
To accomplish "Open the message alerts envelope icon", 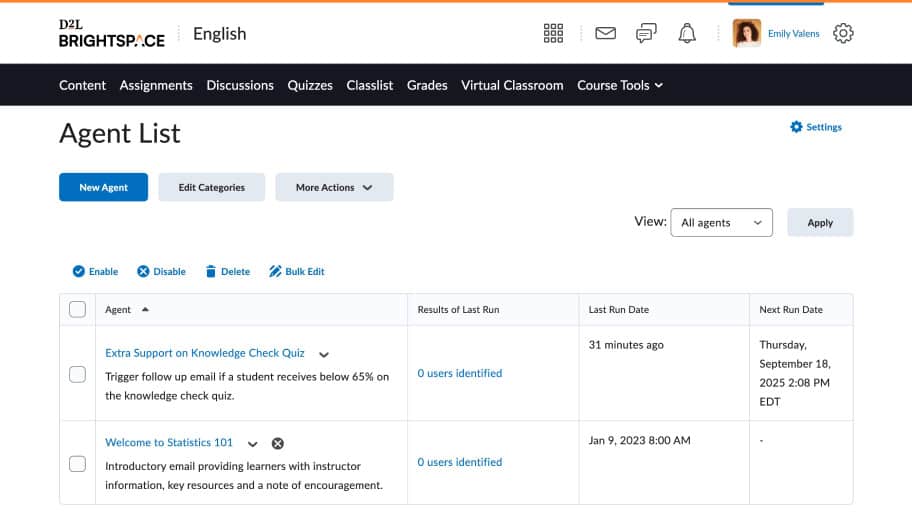I will pyautogui.click(x=605, y=34).
